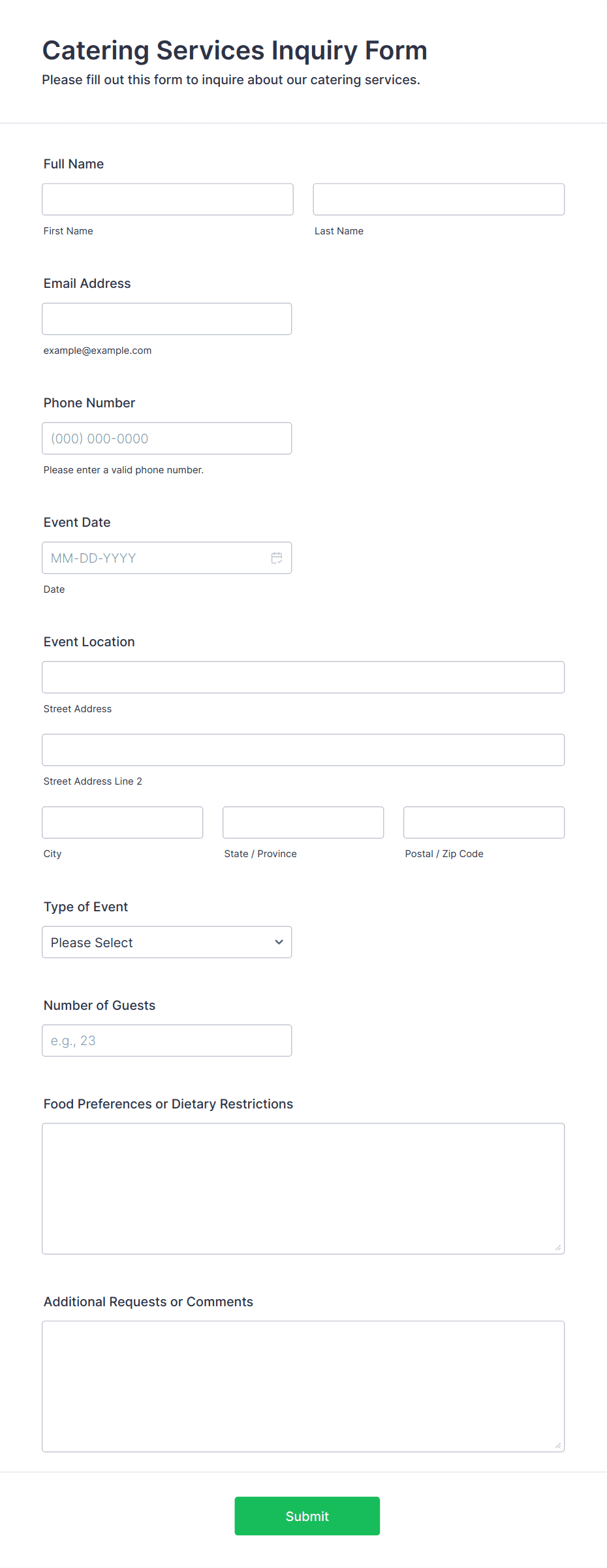Image resolution: width=607 pixels, height=1568 pixels.
Task: Click the Food Preferences text area
Action: click(303, 1188)
